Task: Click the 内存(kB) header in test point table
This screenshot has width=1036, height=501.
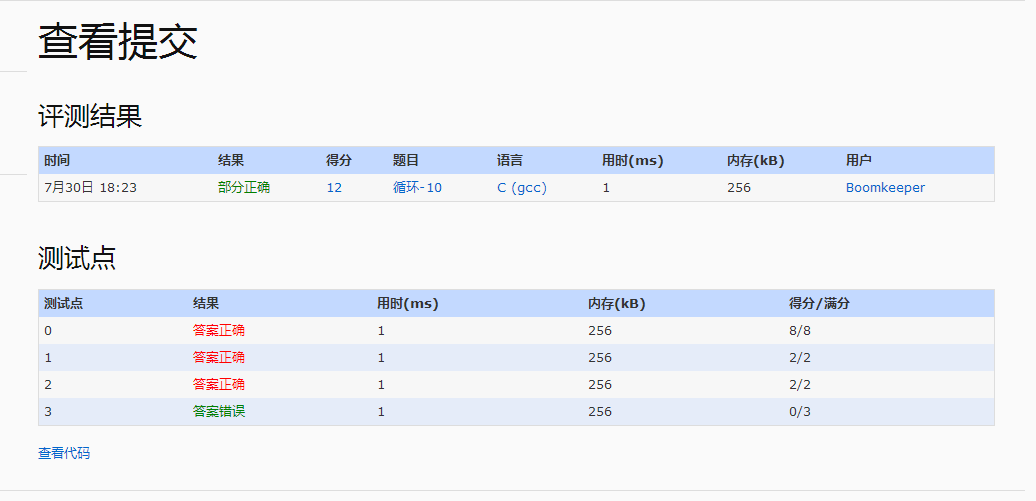Action: point(616,304)
